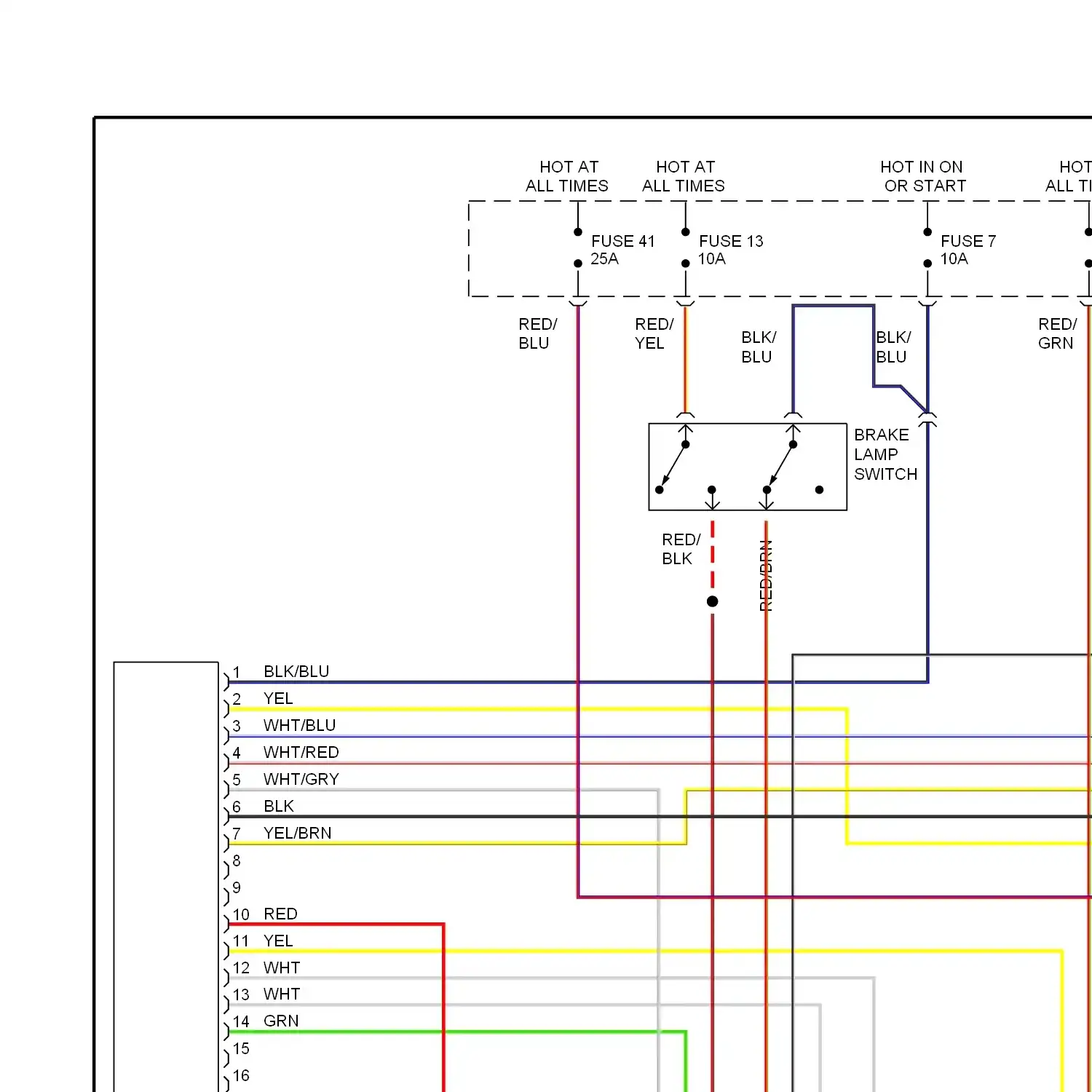Select the "YEL" label at pin 2
This screenshot has height=1092, width=1092.
(278, 698)
